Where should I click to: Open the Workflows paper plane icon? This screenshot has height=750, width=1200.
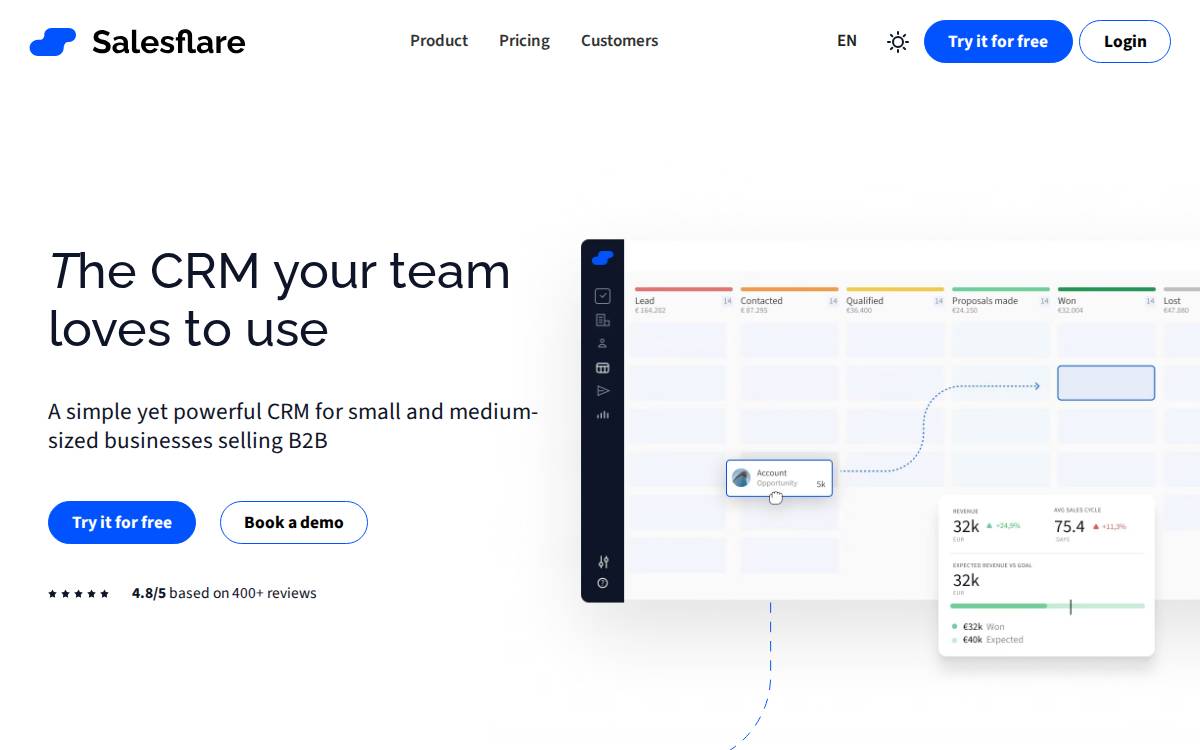pos(602,391)
